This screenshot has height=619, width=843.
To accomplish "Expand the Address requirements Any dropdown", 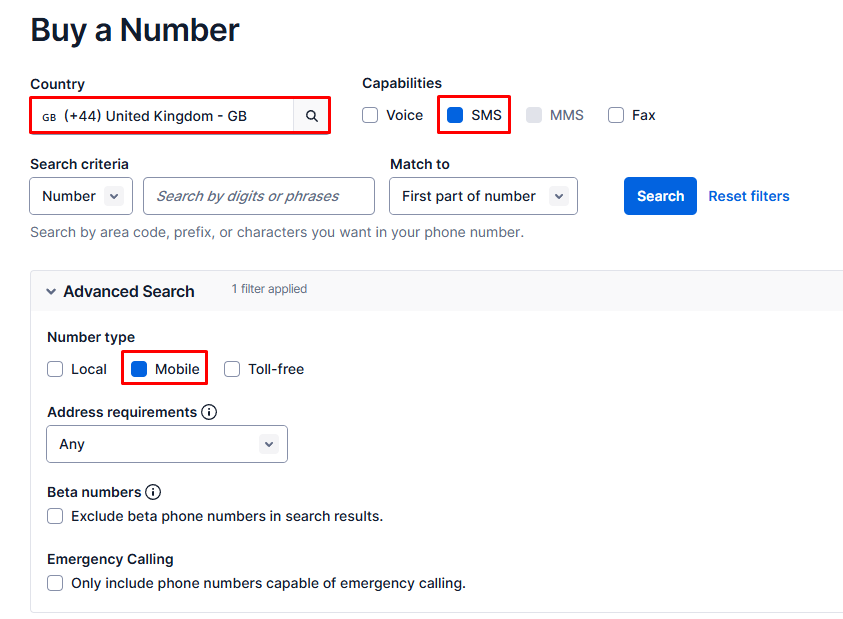I will (x=166, y=444).
